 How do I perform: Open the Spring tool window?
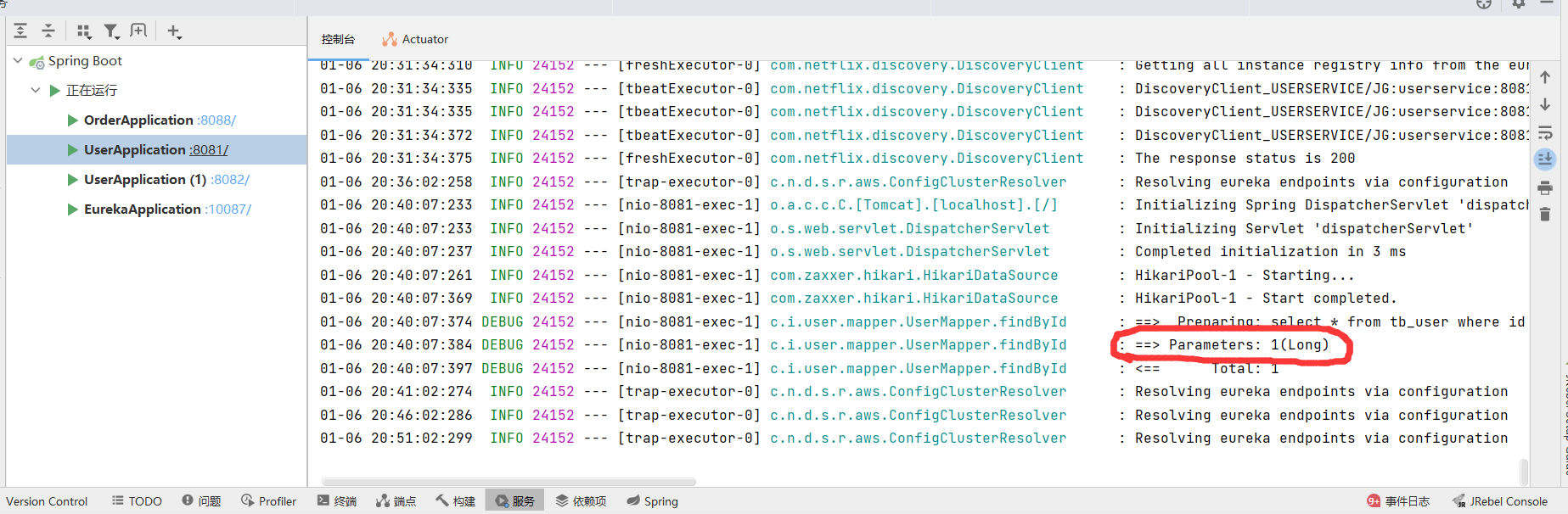click(652, 501)
